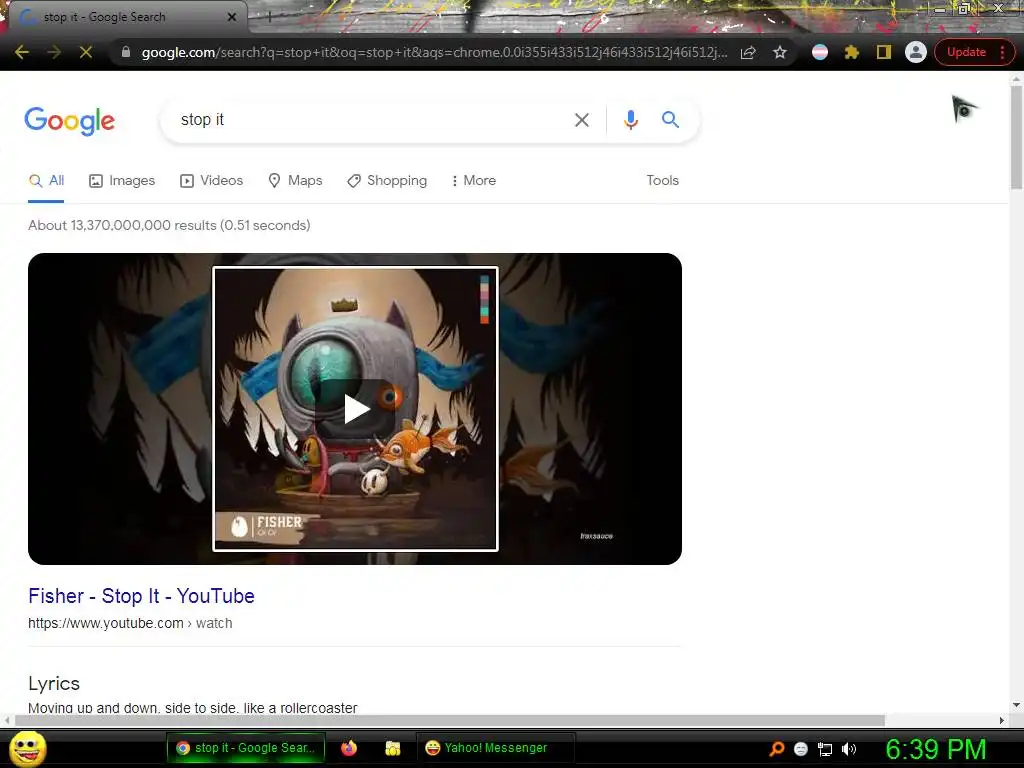Screen dimensions: 1024x768
Task: Click the scroll-down arrow
Action: pos(1016,705)
